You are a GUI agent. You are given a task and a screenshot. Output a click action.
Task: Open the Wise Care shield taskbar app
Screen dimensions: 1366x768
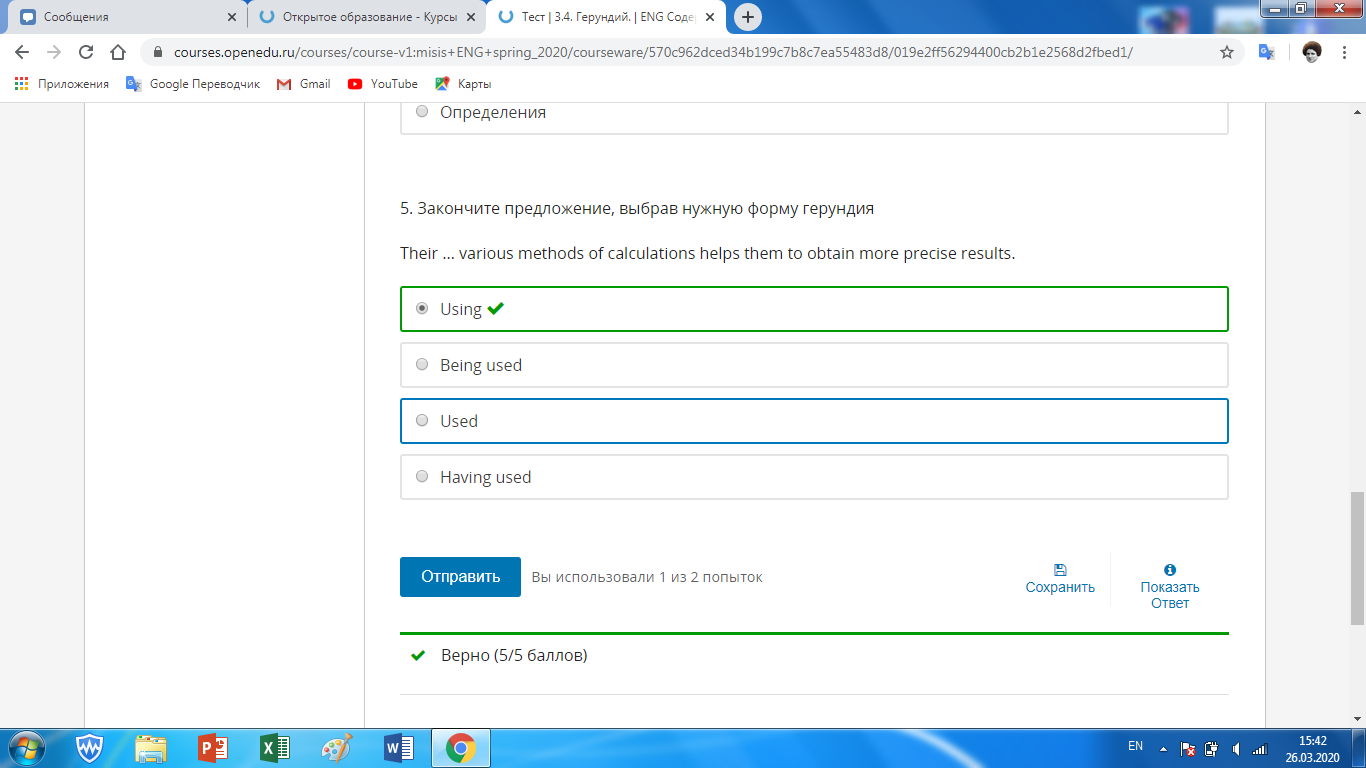click(90, 748)
